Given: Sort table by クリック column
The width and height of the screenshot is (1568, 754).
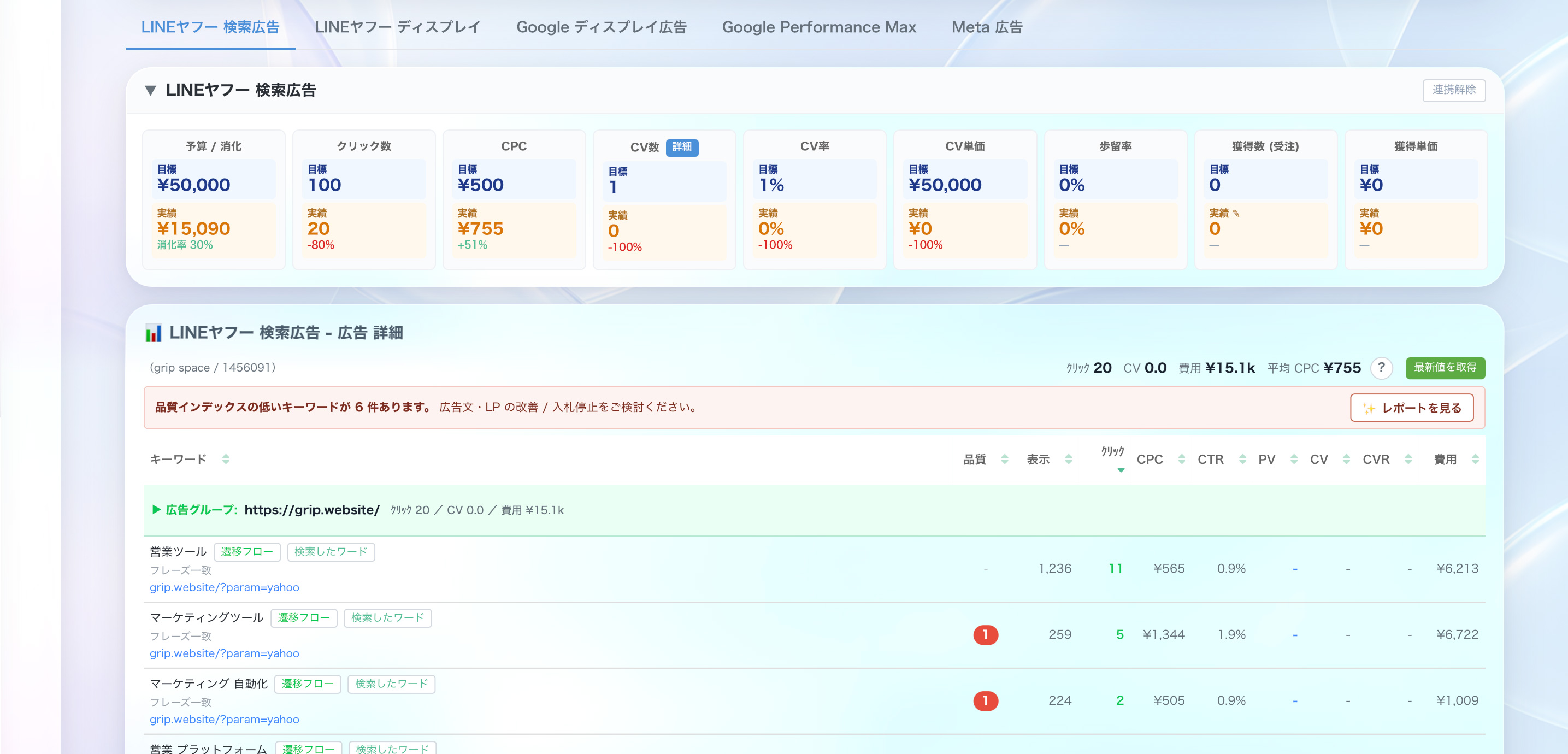Looking at the screenshot, I should click(x=1120, y=469).
